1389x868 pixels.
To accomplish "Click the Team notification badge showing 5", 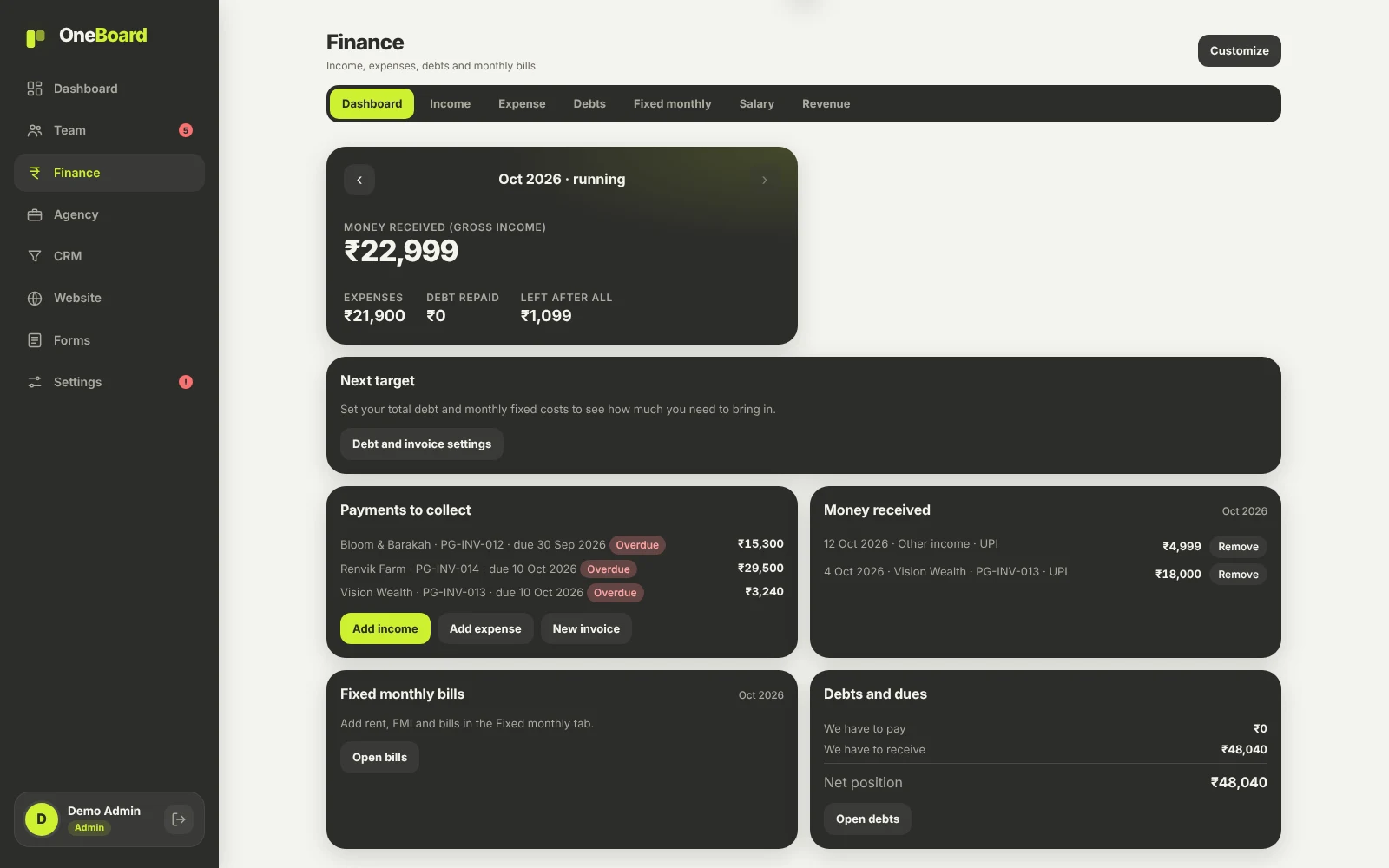I will pyautogui.click(x=186, y=130).
